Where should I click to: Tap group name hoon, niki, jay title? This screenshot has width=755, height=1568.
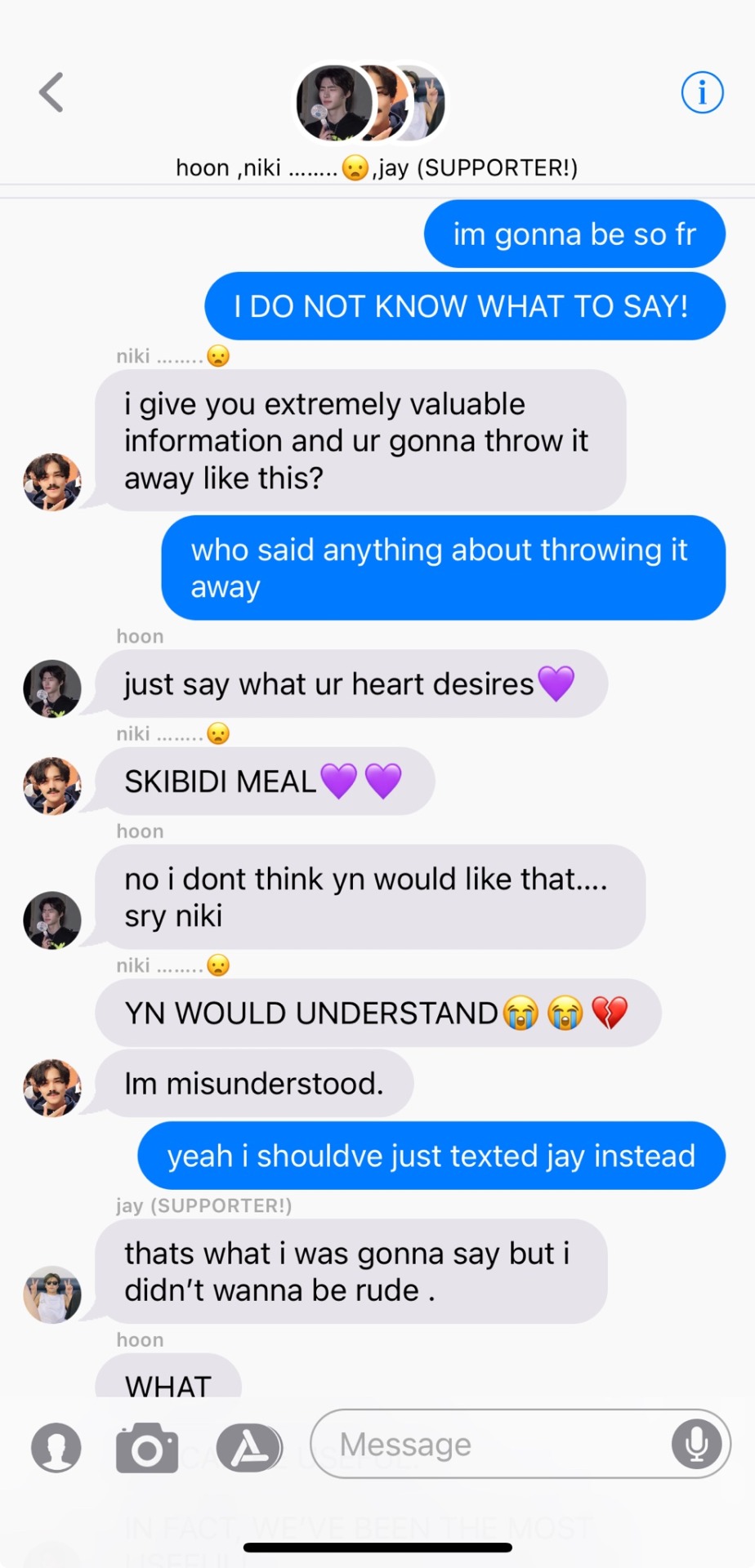point(377,167)
